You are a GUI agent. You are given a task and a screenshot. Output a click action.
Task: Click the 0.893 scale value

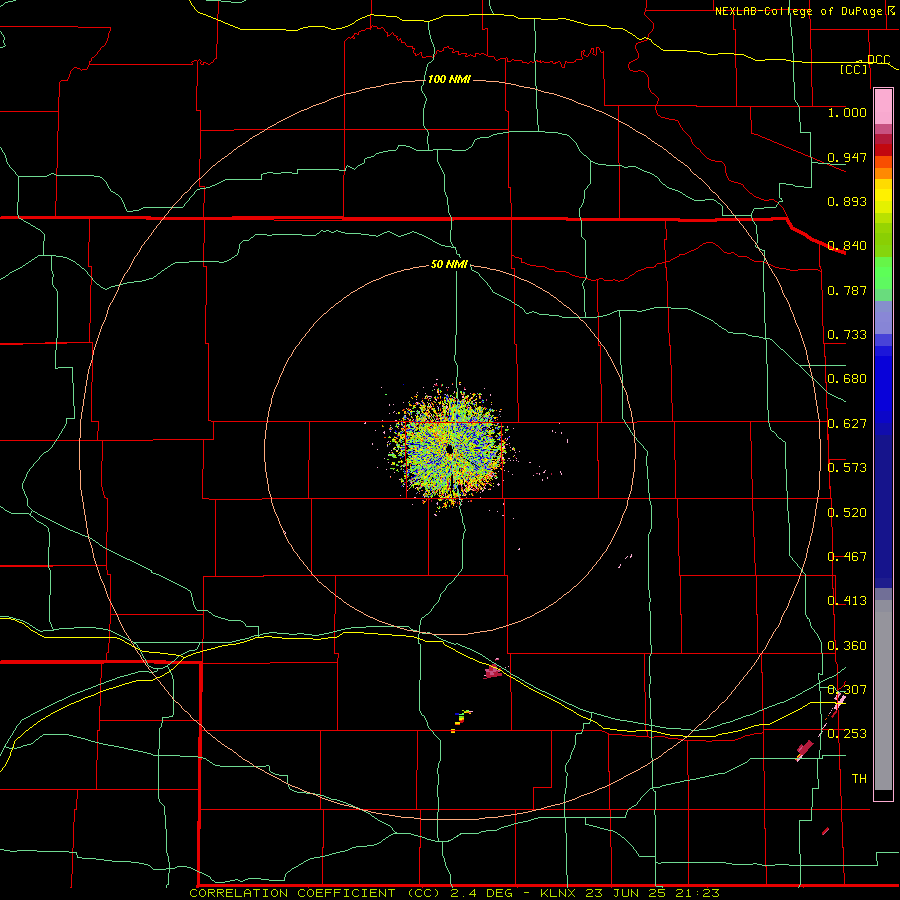847,201
